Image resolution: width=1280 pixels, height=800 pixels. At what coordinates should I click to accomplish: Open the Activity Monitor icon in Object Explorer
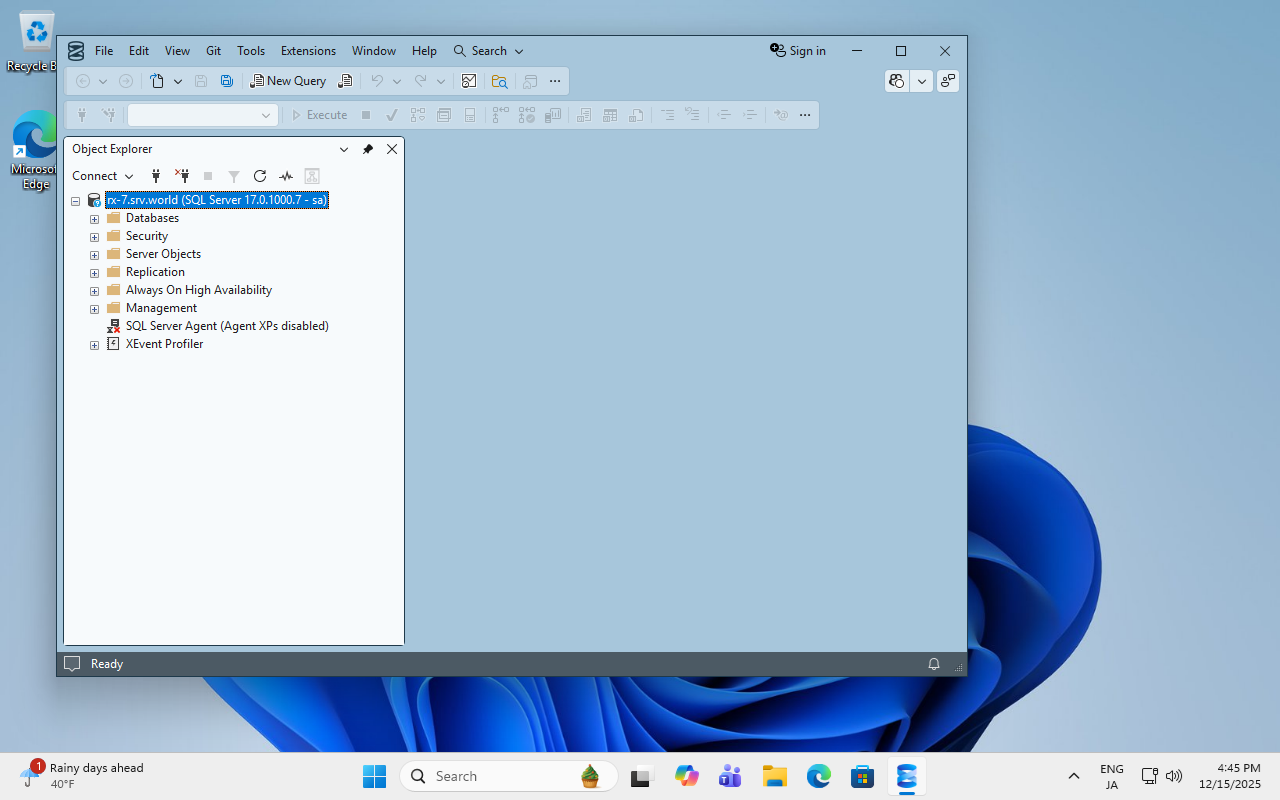click(x=286, y=176)
